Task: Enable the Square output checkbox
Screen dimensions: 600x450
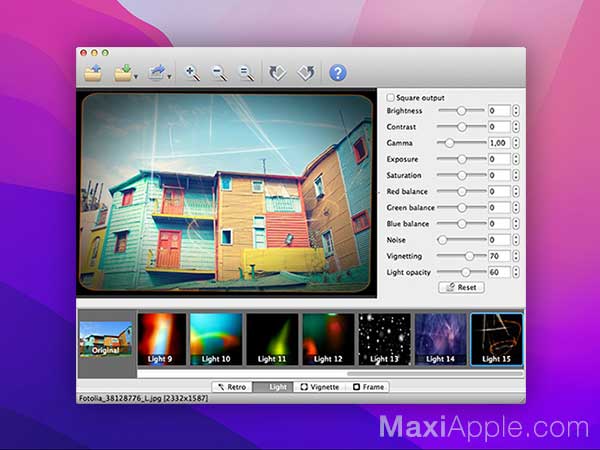Action: click(390, 98)
